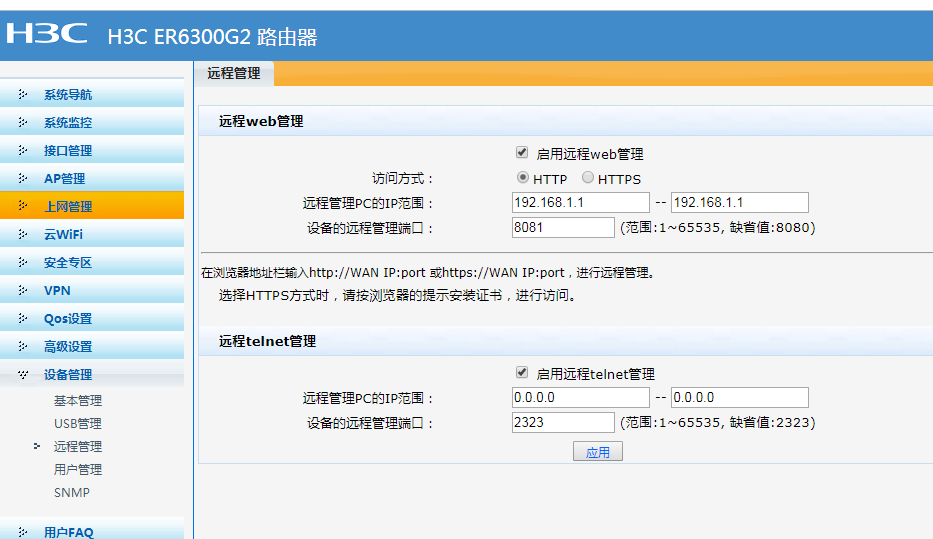Expand the 安全专区 menu arrow
933x539 pixels.
[x=23, y=262]
